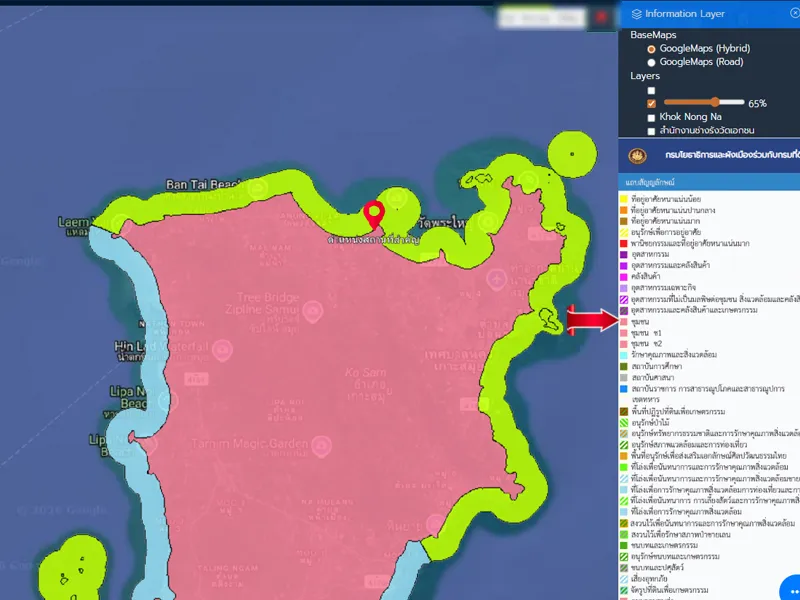Click the layer opacity slider handle
The height and width of the screenshot is (600, 800).
pyautogui.click(x=715, y=102)
